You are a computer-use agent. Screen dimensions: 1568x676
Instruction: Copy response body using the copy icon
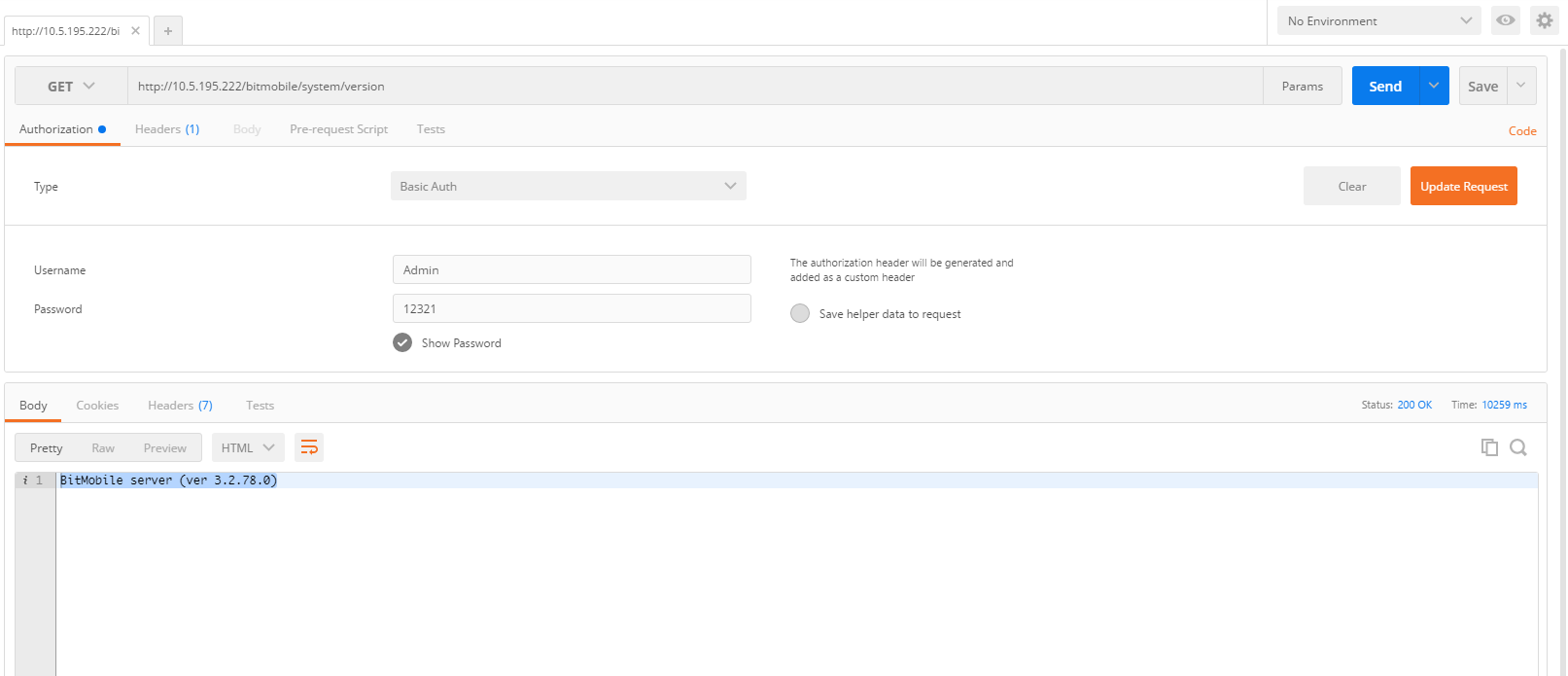coord(1488,447)
